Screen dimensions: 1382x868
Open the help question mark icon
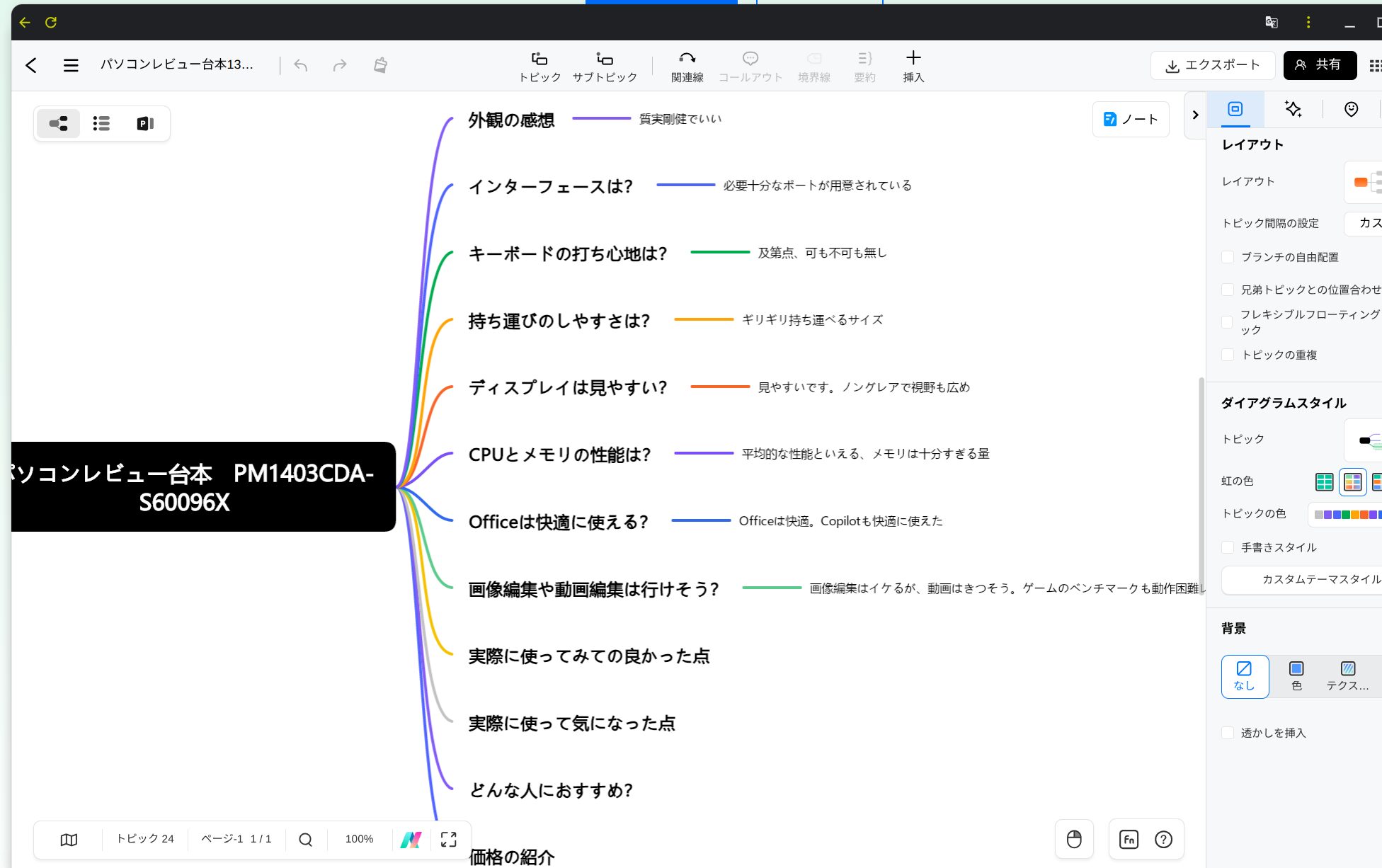(x=1163, y=840)
